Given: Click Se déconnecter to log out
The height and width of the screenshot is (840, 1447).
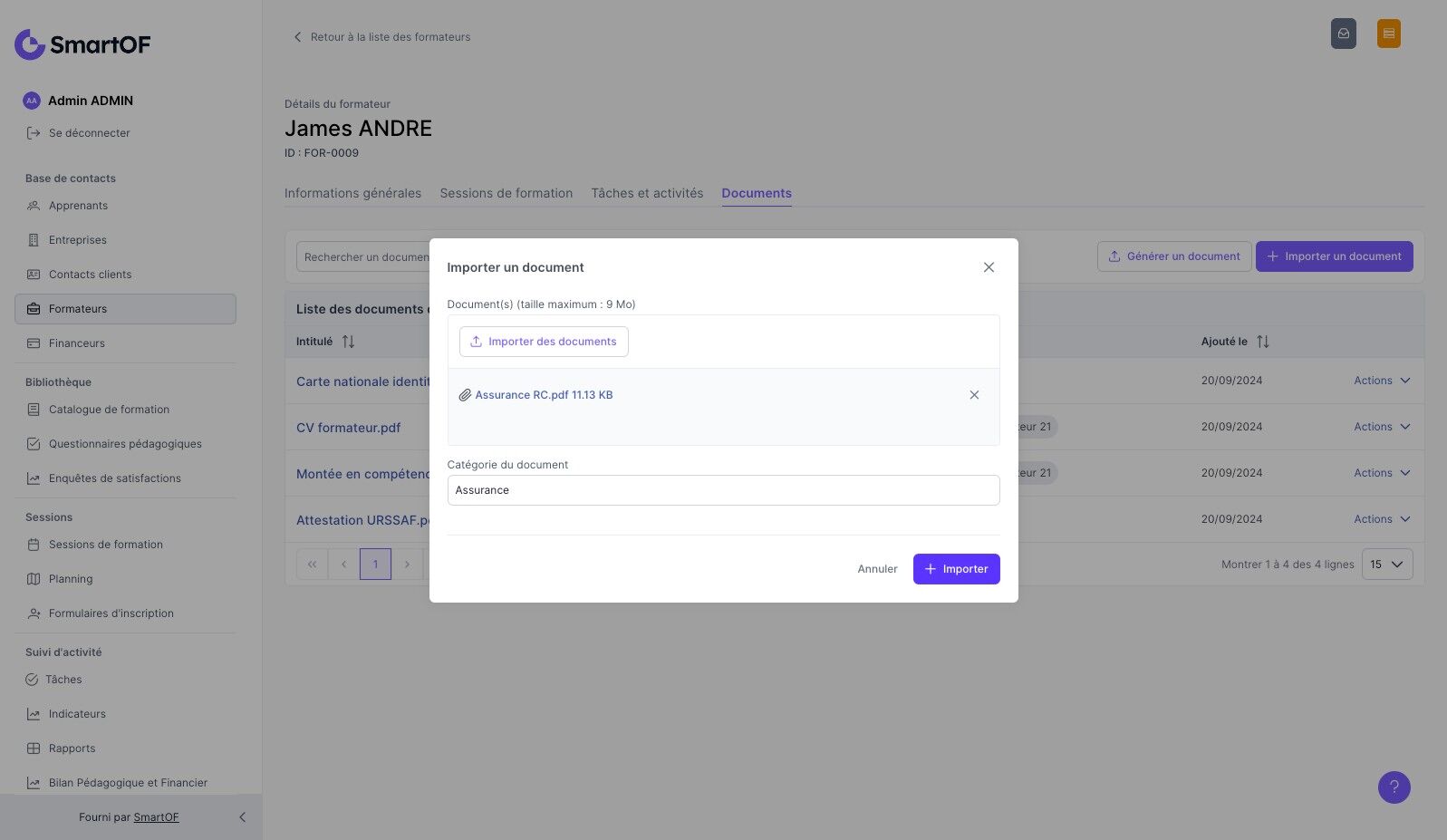Looking at the screenshot, I should tap(79, 133).
